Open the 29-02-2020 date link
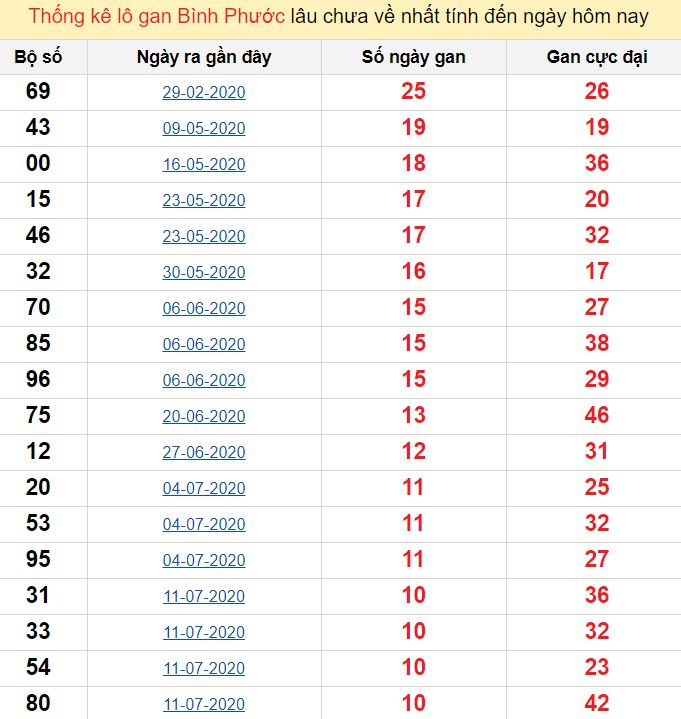The width and height of the screenshot is (681, 719). pyautogui.click(x=204, y=92)
